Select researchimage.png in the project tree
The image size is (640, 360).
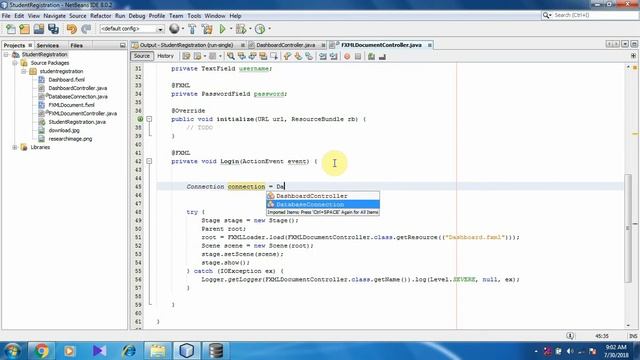point(70,139)
